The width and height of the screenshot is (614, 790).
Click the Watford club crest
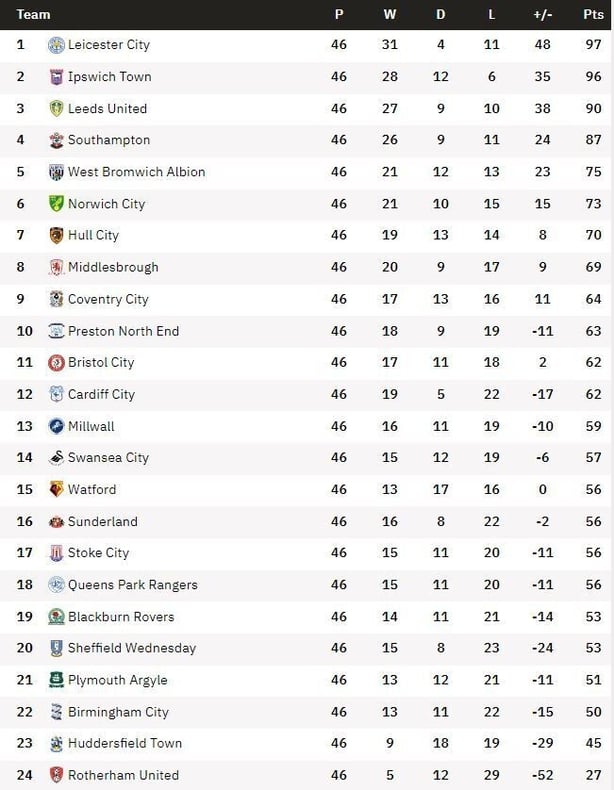[x=56, y=489]
